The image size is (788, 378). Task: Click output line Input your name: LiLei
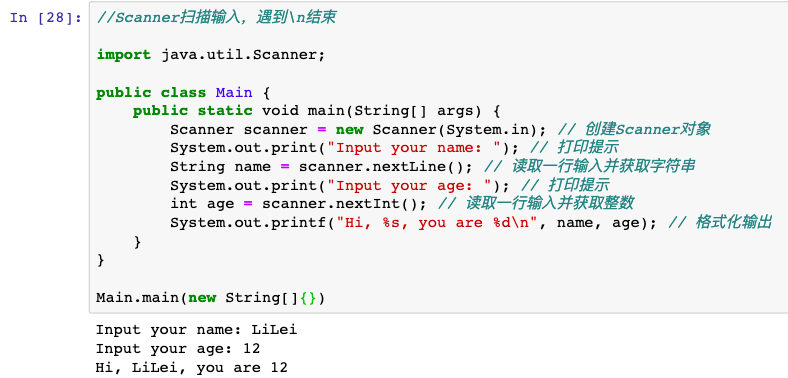[x=196, y=330]
